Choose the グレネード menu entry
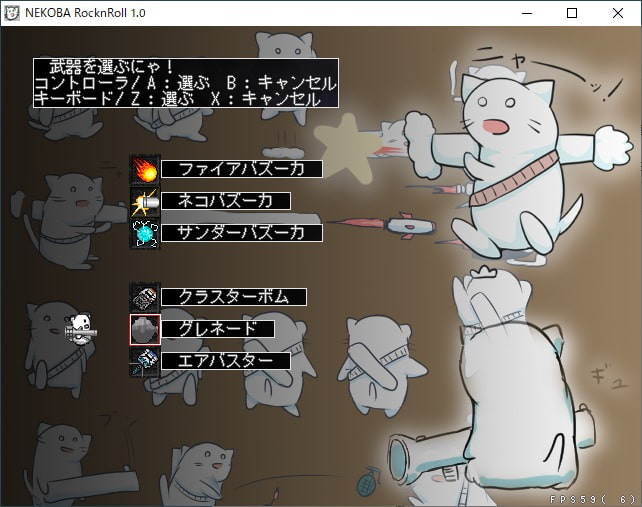This screenshot has height=507, width=642. pyautogui.click(x=218, y=329)
